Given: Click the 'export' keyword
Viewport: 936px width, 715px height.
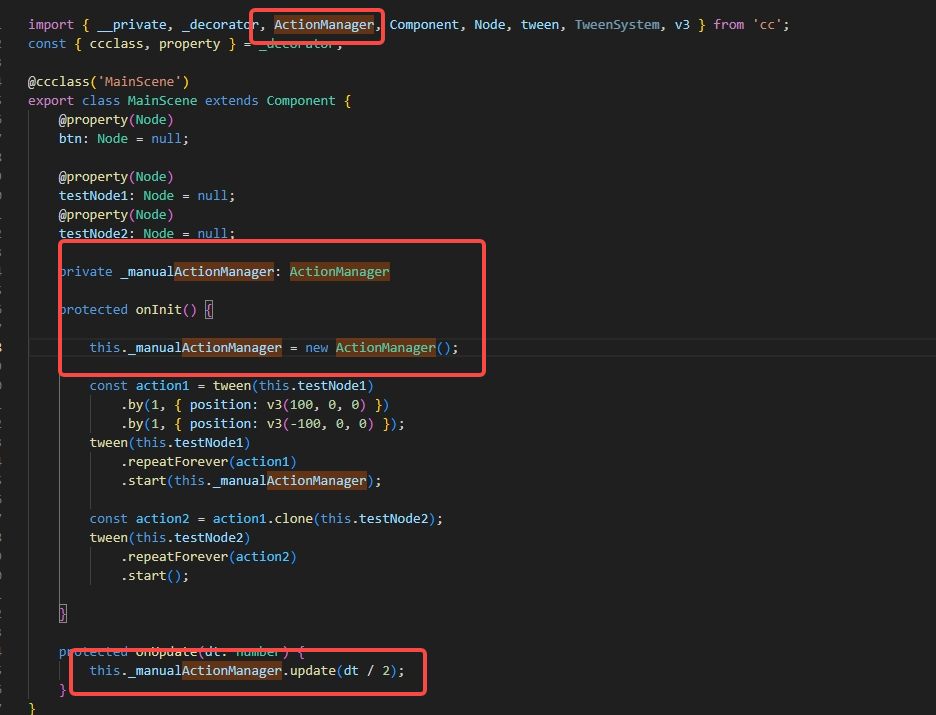Looking at the screenshot, I should point(51,101).
